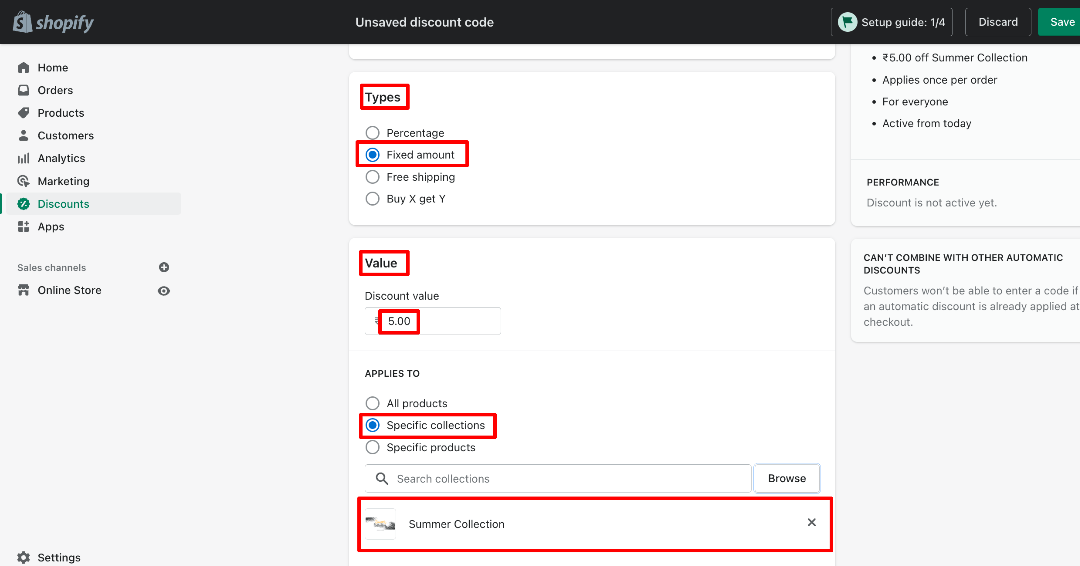Click the APPLIES TO heading
This screenshot has height=566, width=1080.
(392, 374)
